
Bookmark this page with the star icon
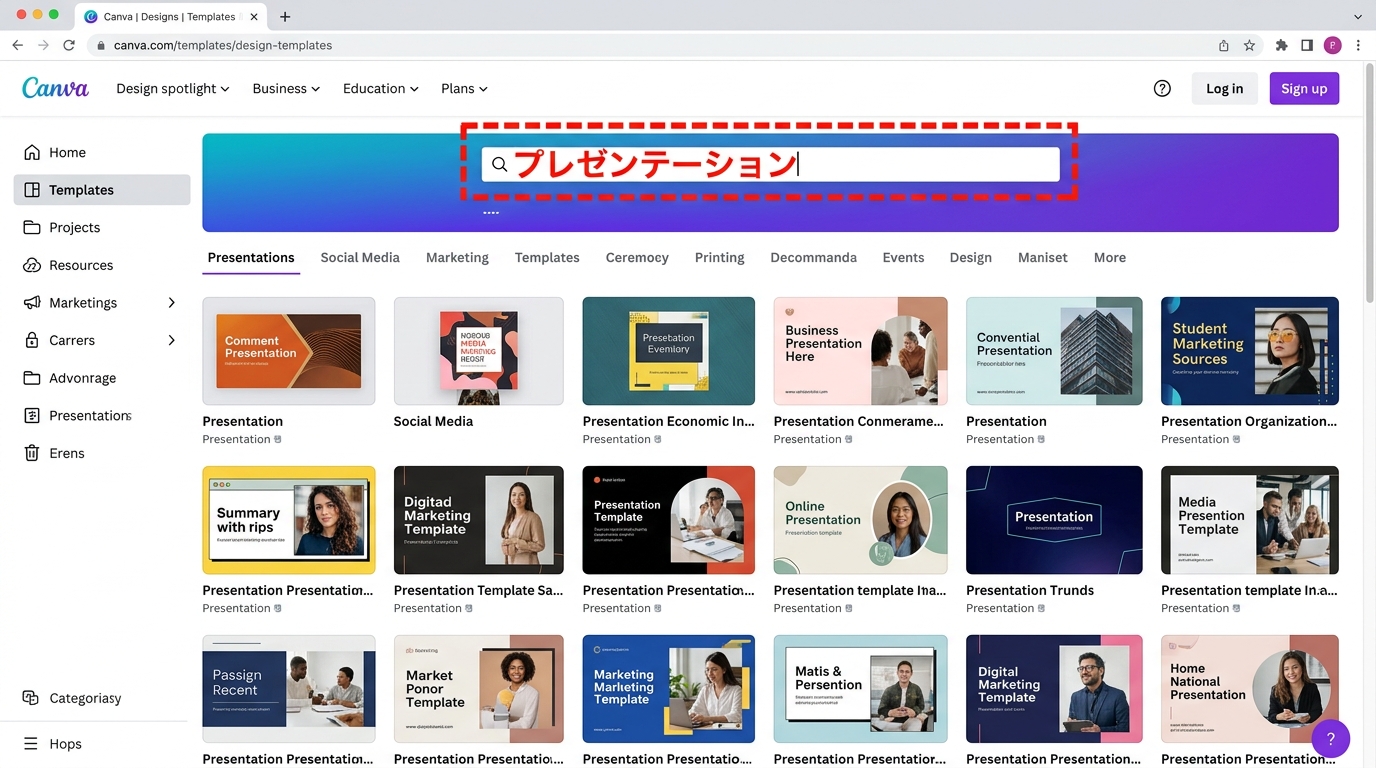(1249, 45)
